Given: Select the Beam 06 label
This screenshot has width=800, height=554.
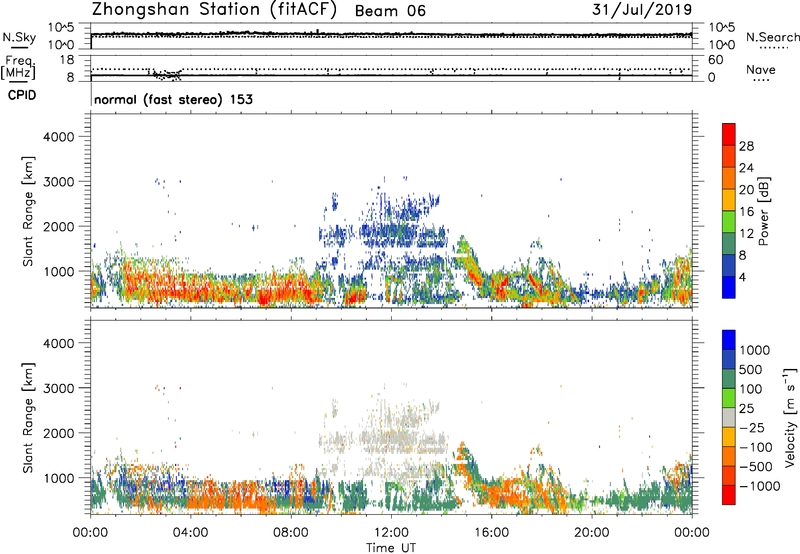Looking at the screenshot, I should pos(390,11).
